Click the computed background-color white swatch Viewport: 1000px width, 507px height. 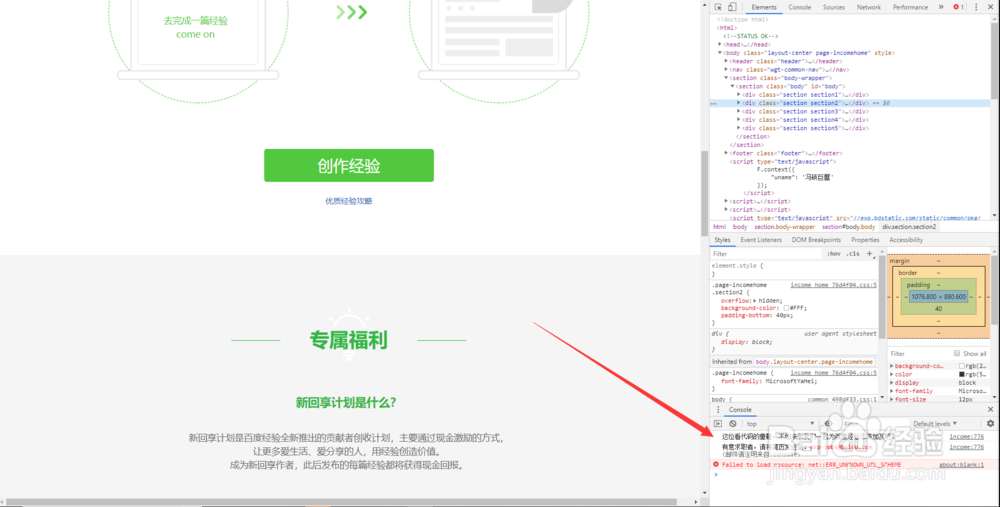[x=962, y=366]
